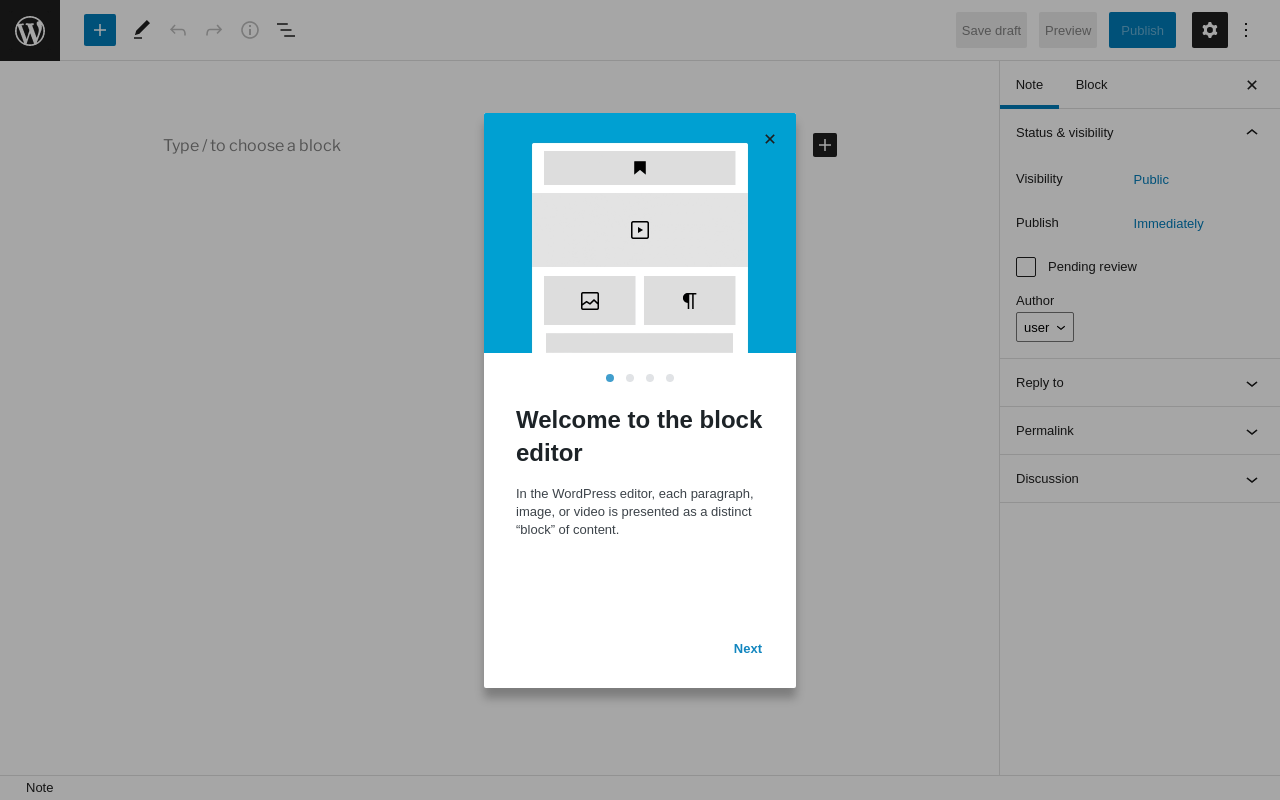Screen dimensions: 1280x800
Task: Click the 'Type / to choose a block' placeholder
Action: pyautogui.click(x=252, y=146)
